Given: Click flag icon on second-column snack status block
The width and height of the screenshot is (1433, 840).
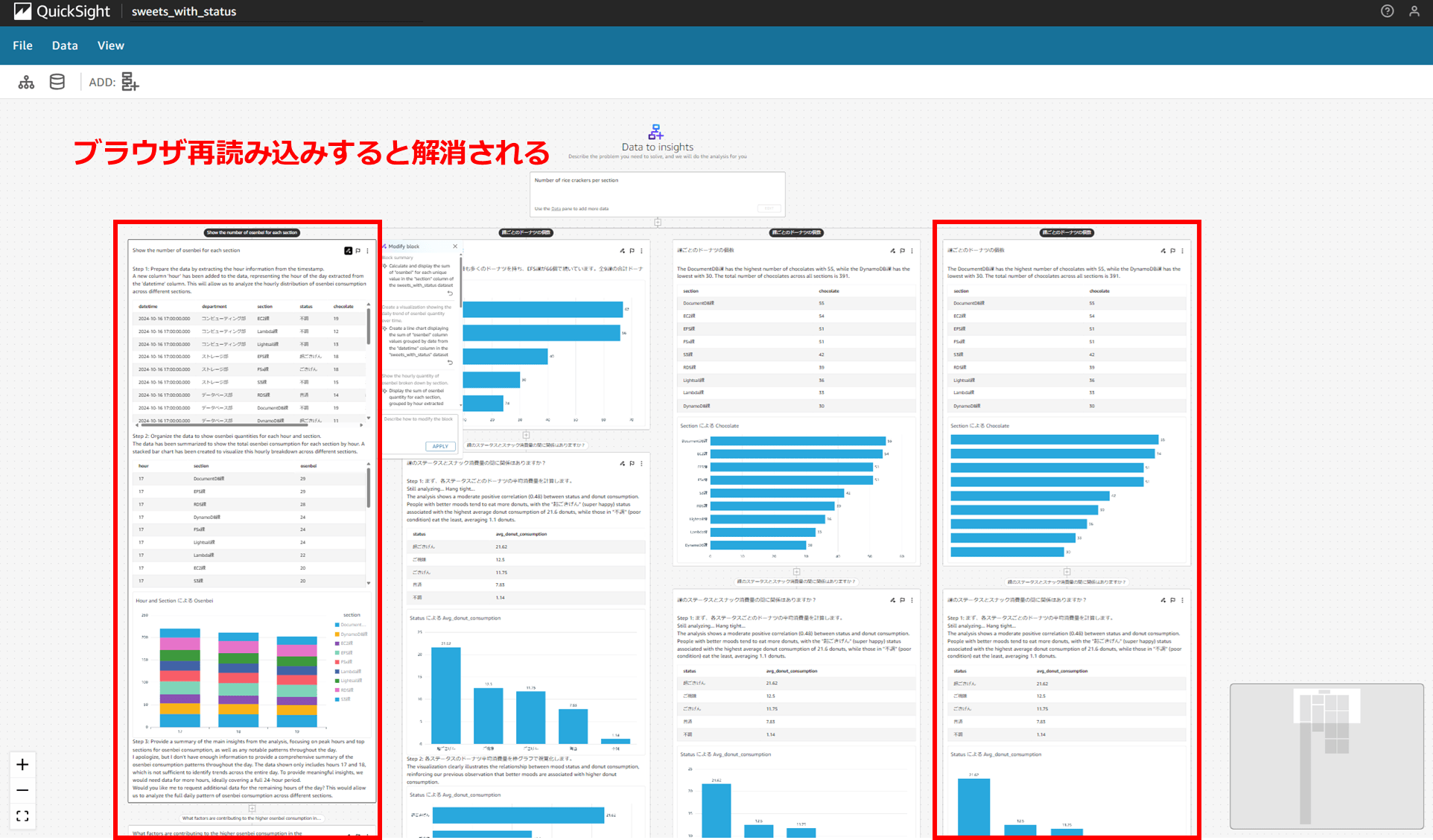Looking at the screenshot, I should [x=632, y=463].
